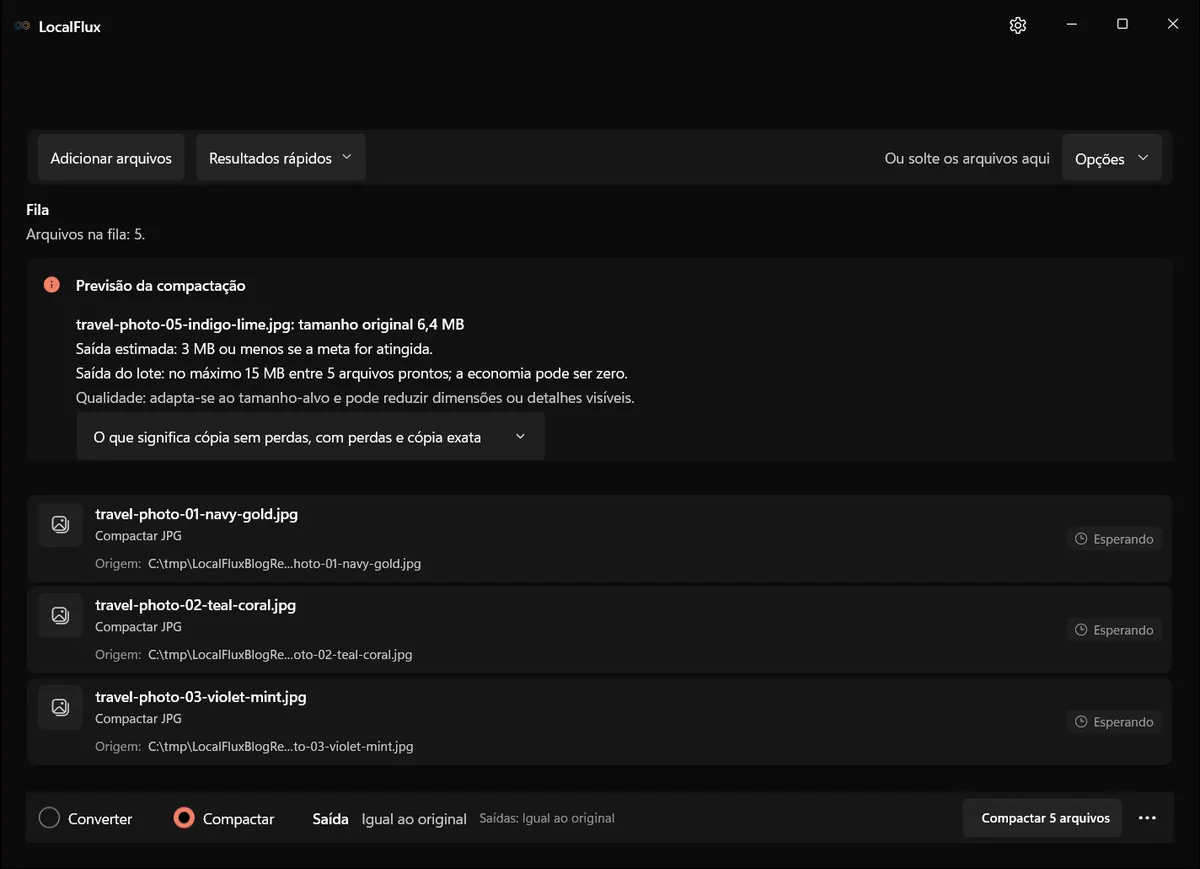
Task: Click the origin path of travel-photo-02-teal-coral.jpg
Action: pos(280,655)
